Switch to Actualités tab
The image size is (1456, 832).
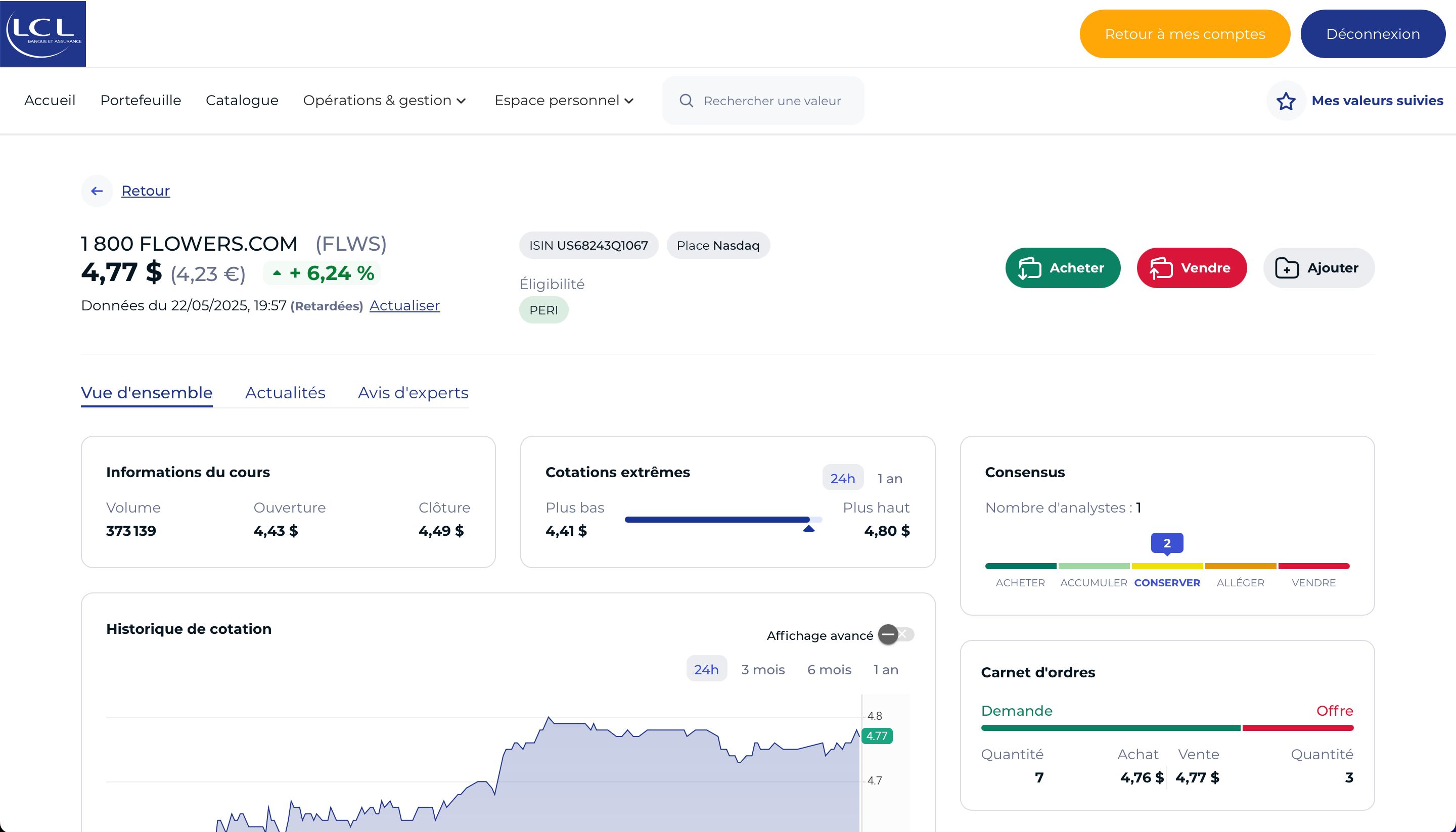point(285,393)
